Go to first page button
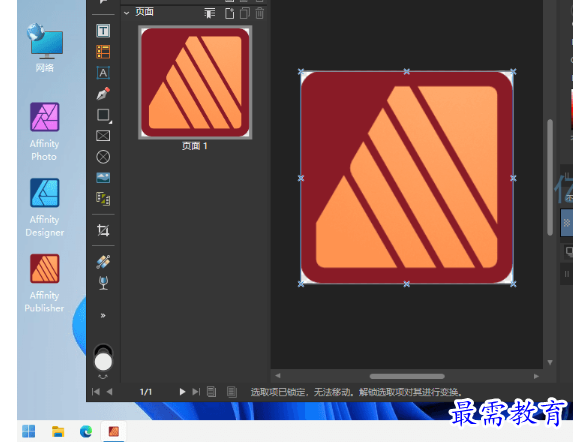Viewport: 573px width, 445px height. pyautogui.click(x=96, y=392)
